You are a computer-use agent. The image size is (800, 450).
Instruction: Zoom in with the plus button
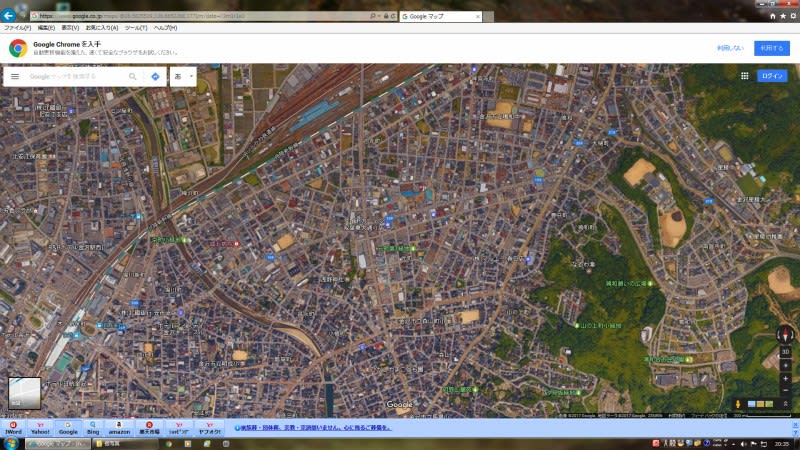(x=785, y=379)
